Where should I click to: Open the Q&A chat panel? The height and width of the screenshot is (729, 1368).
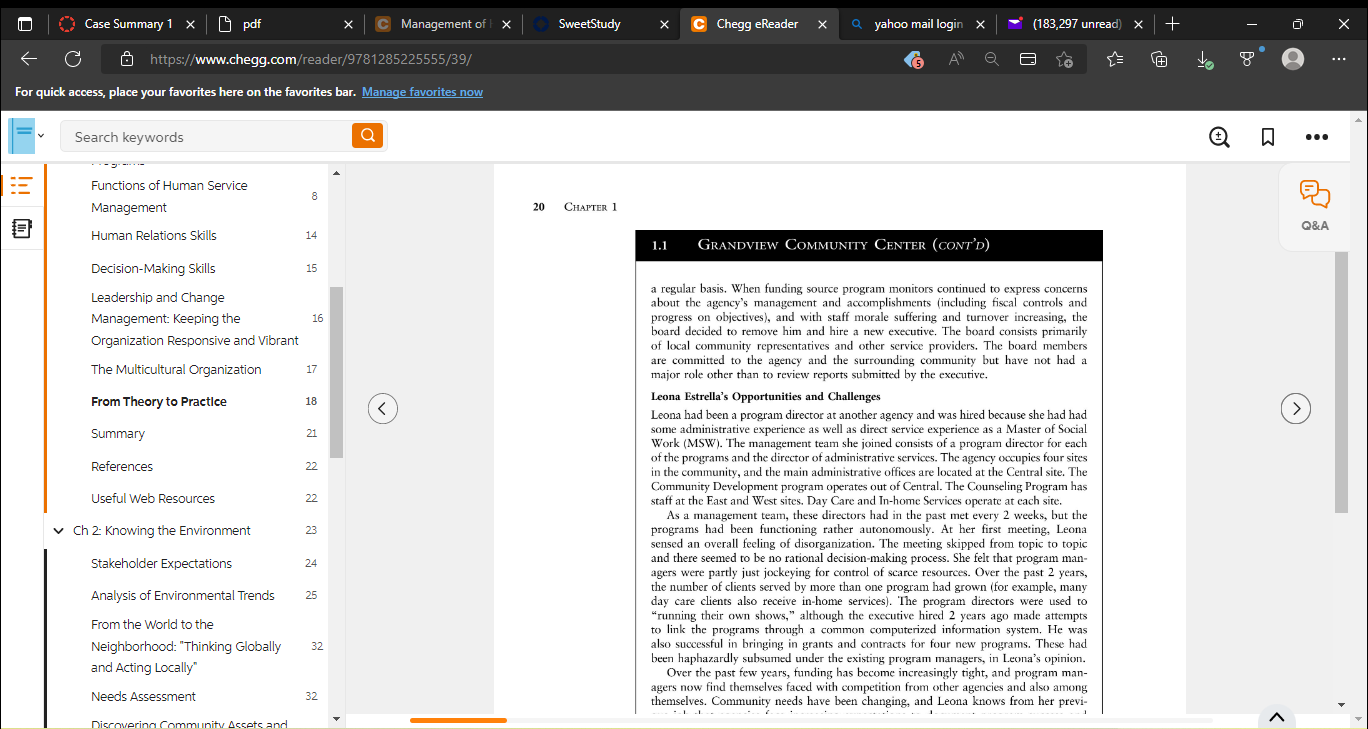click(x=1315, y=205)
